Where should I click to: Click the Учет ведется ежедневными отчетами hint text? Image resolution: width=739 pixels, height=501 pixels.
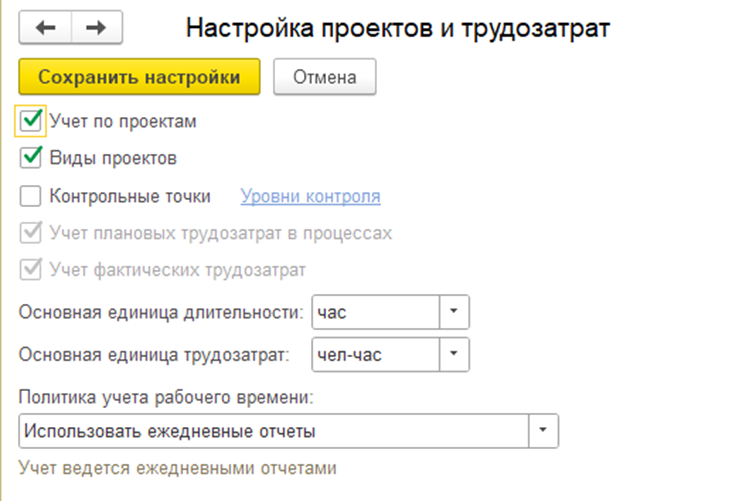(178, 467)
